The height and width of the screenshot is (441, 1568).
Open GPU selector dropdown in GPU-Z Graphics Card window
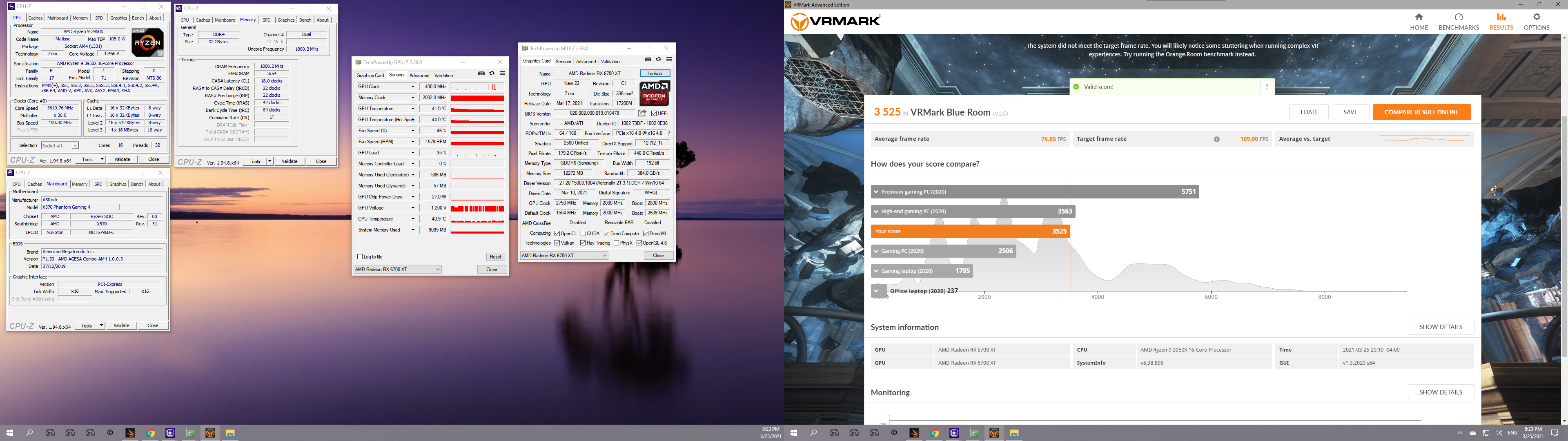(564, 256)
